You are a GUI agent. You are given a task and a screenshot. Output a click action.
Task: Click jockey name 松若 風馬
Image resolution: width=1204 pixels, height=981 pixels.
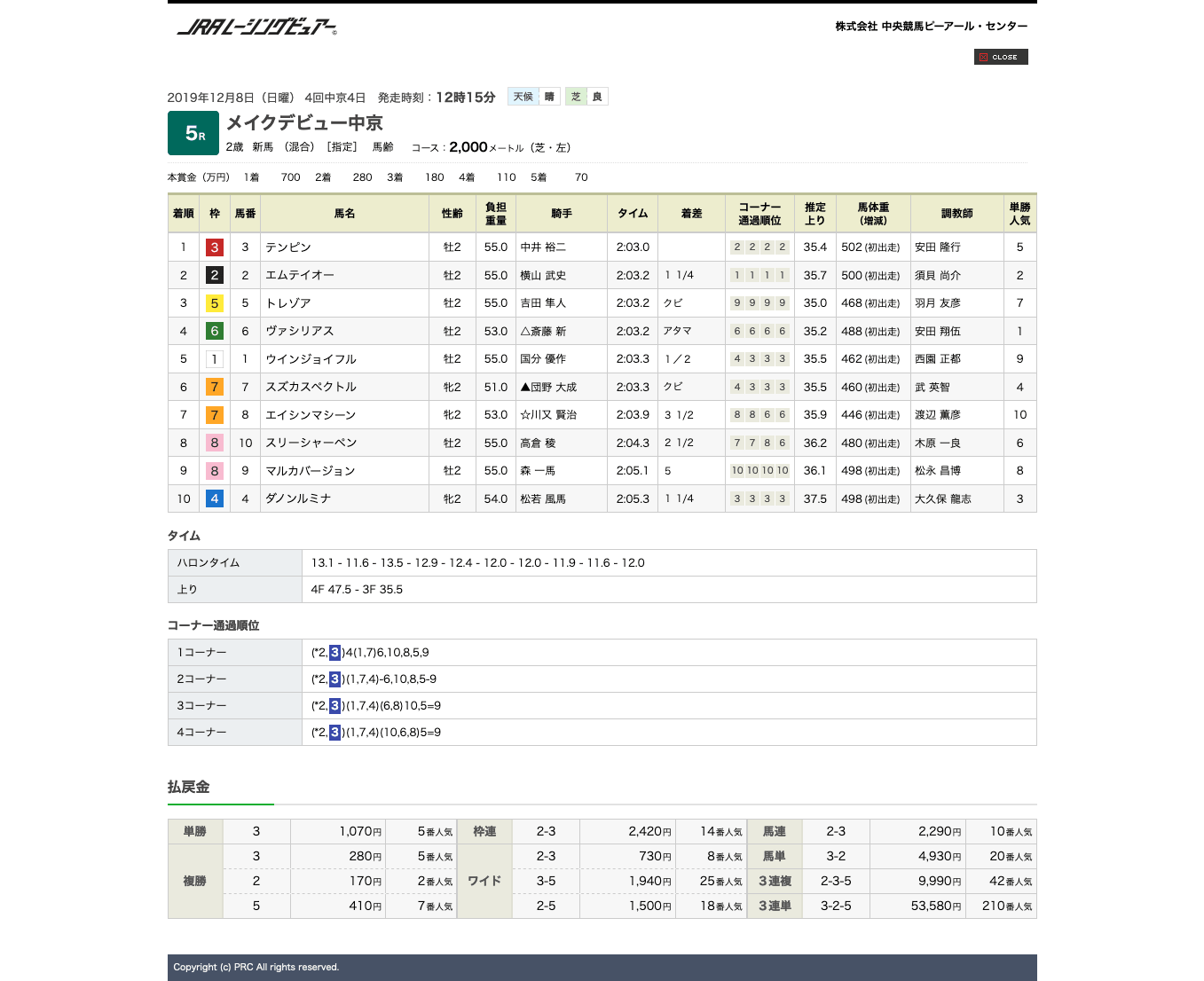click(543, 498)
